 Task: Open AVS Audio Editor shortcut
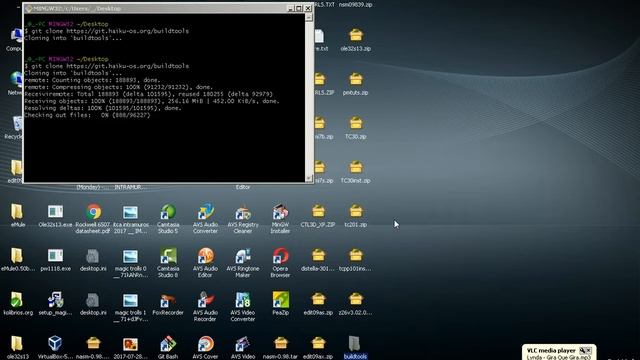pyautogui.click(x=205, y=262)
